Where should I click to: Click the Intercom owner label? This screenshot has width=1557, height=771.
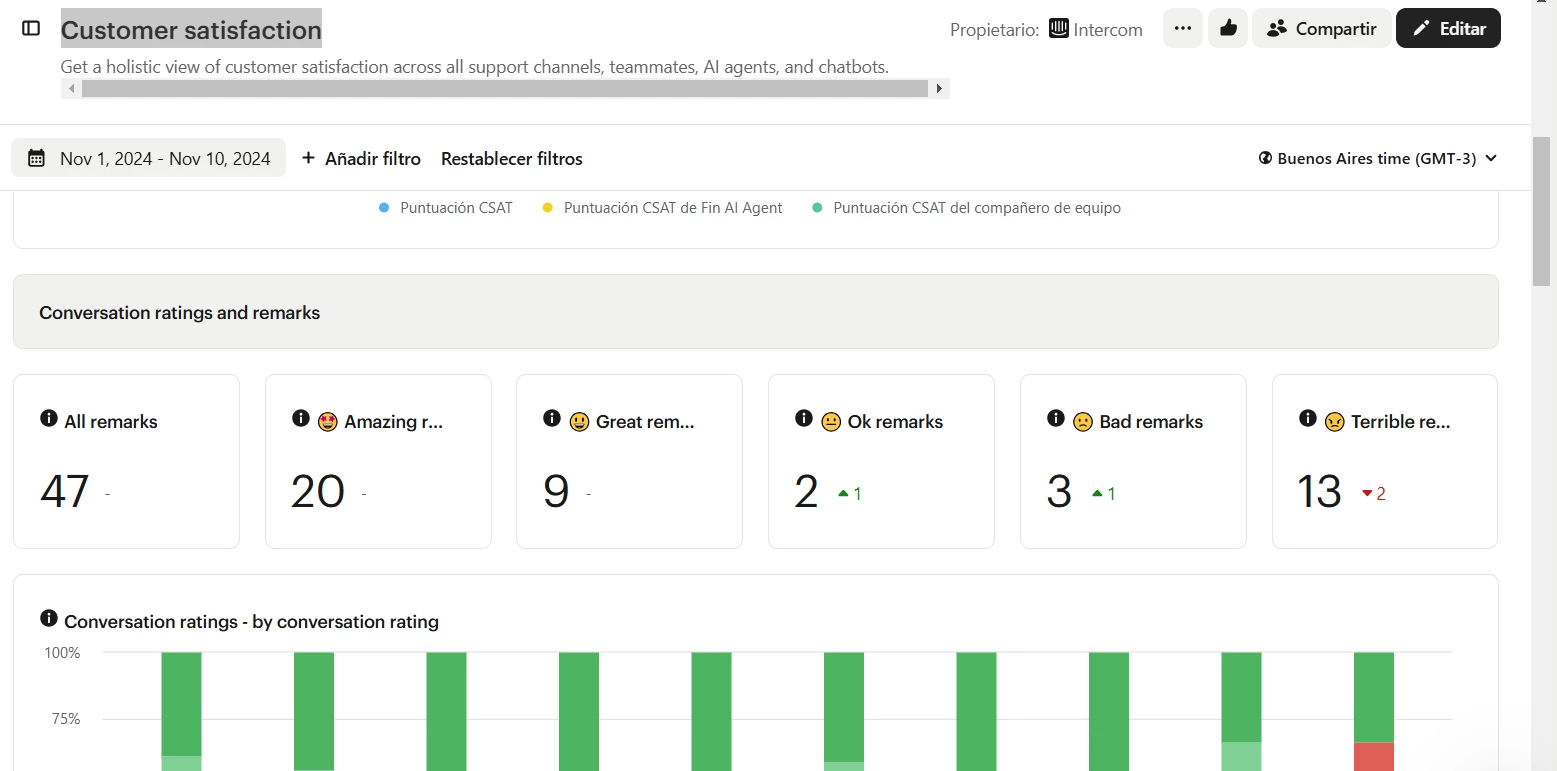(1108, 30)
